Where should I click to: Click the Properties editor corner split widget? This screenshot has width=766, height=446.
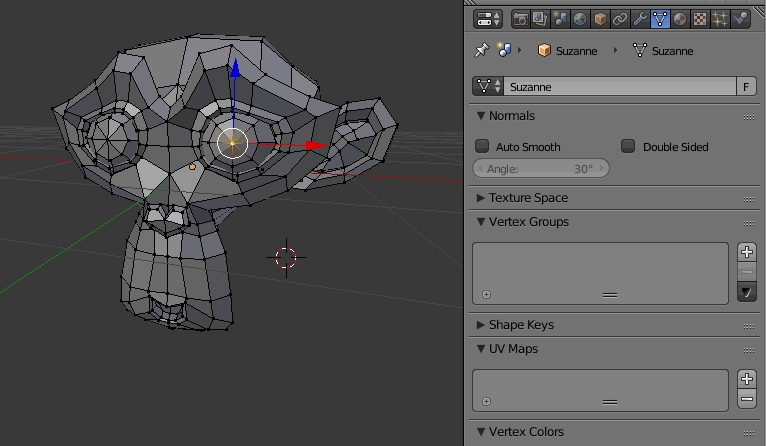(x=759, y=12)
